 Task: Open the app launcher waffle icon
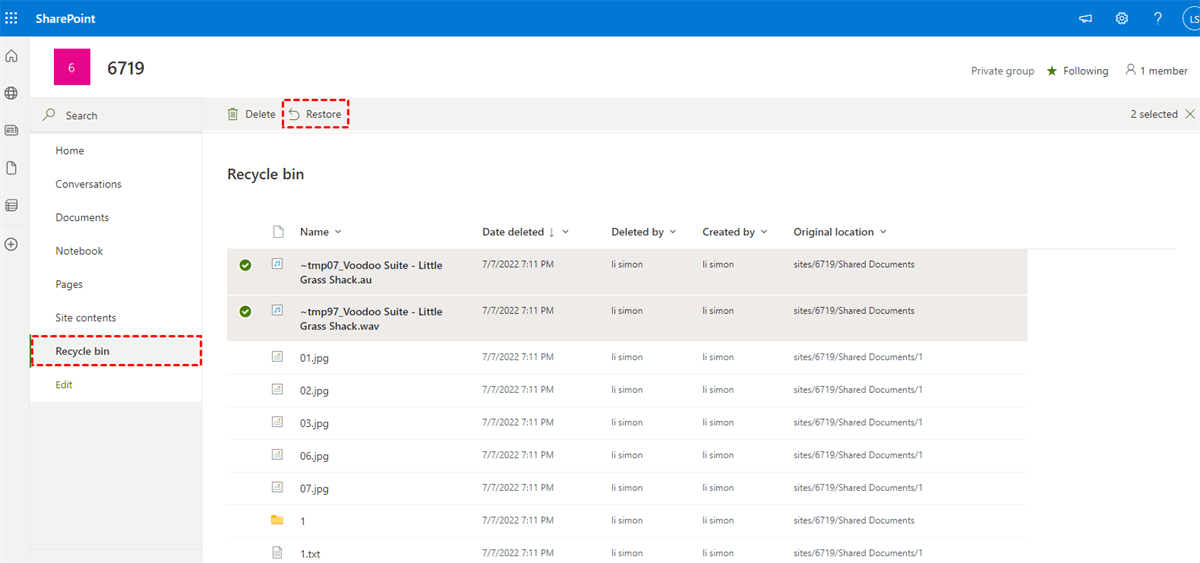point(12,18)
